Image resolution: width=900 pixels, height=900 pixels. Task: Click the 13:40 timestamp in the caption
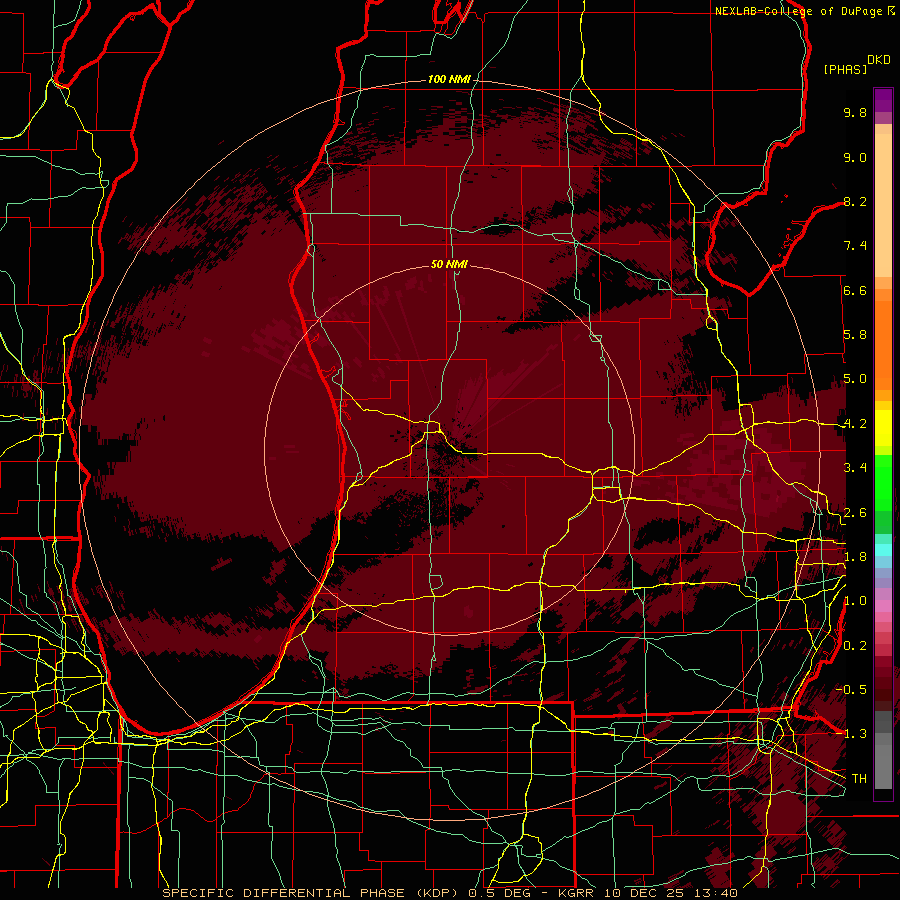[x=714, y=893]
